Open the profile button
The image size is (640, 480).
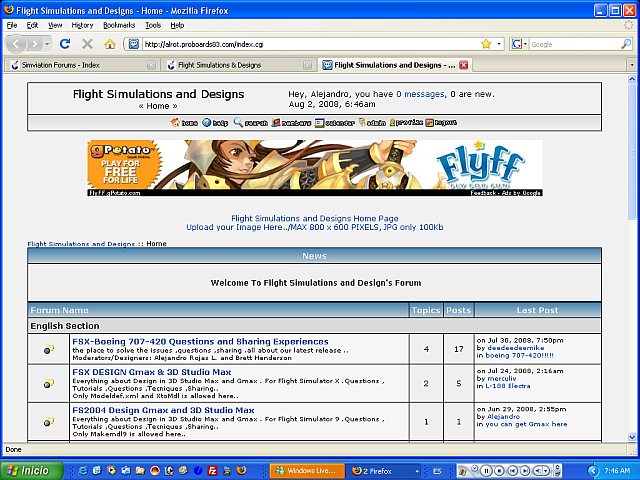coord(406,122)
